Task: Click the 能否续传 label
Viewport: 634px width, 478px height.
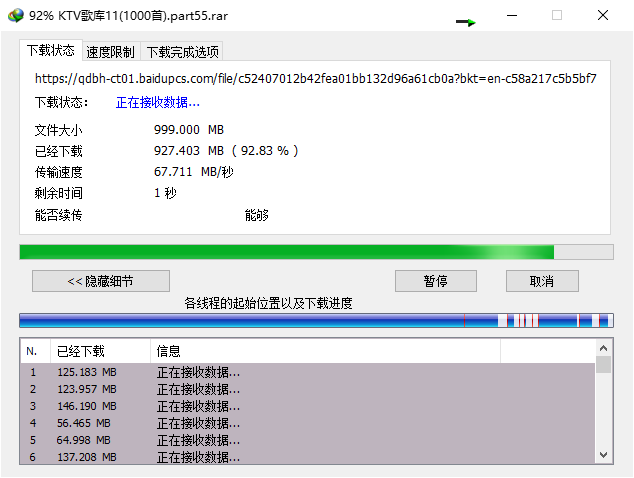Action: coord(59,215)
